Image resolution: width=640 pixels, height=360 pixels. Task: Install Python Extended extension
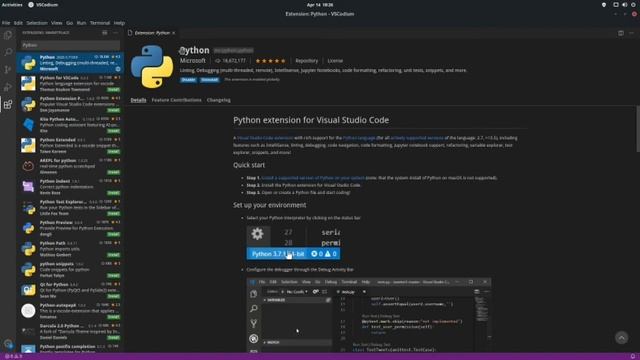pos(113,151)
